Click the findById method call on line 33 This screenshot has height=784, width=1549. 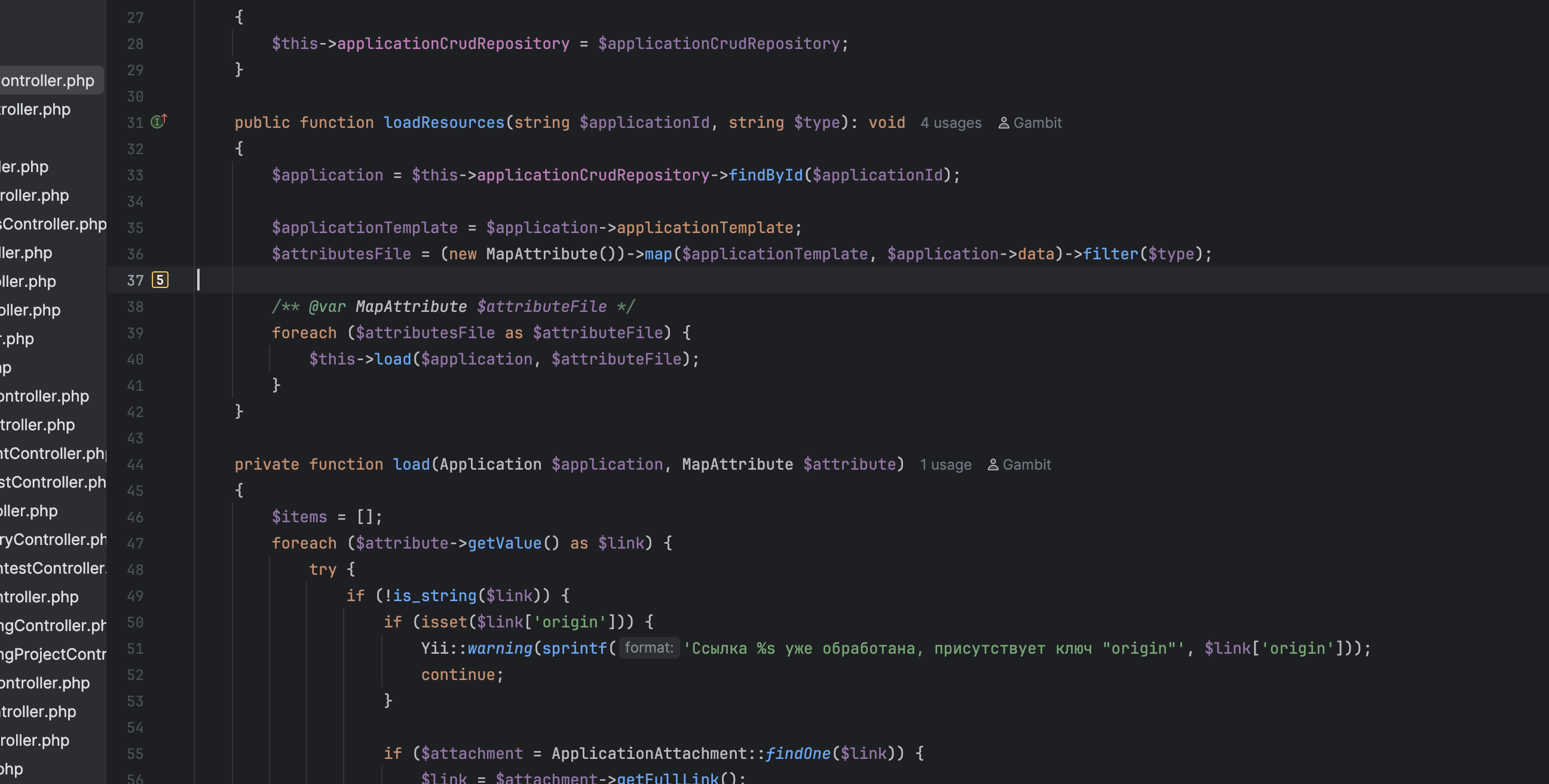(766, 175)
